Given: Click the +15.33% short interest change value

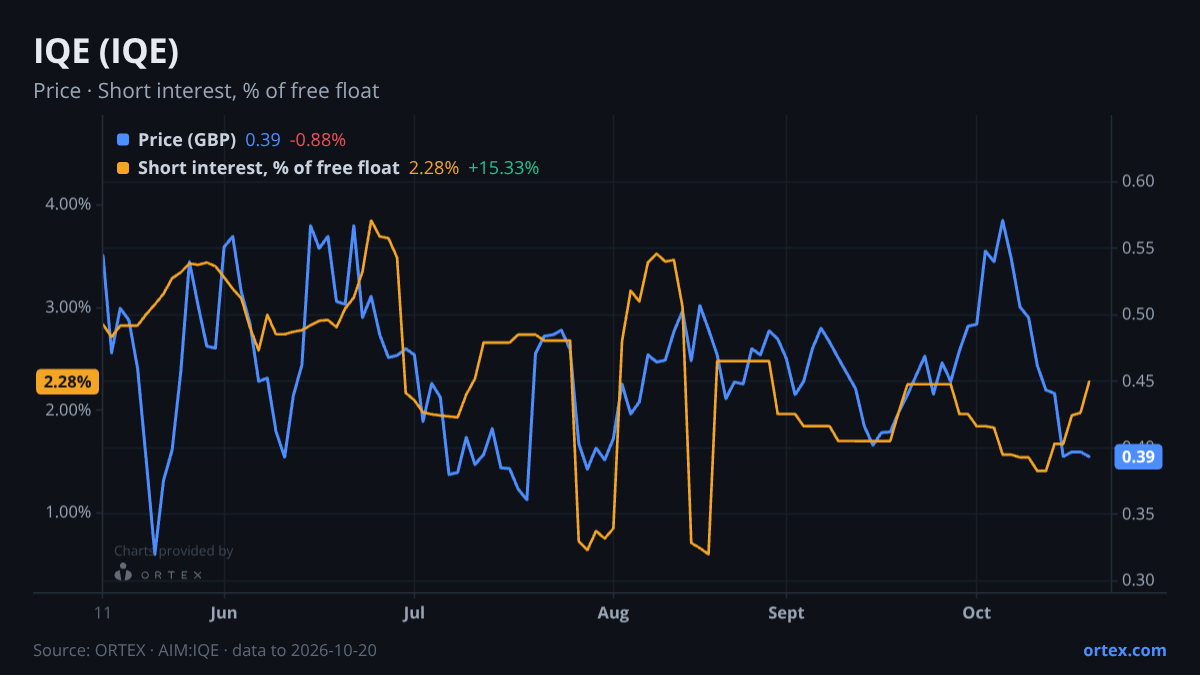Looking at the screenshot, I should point(504,168).
